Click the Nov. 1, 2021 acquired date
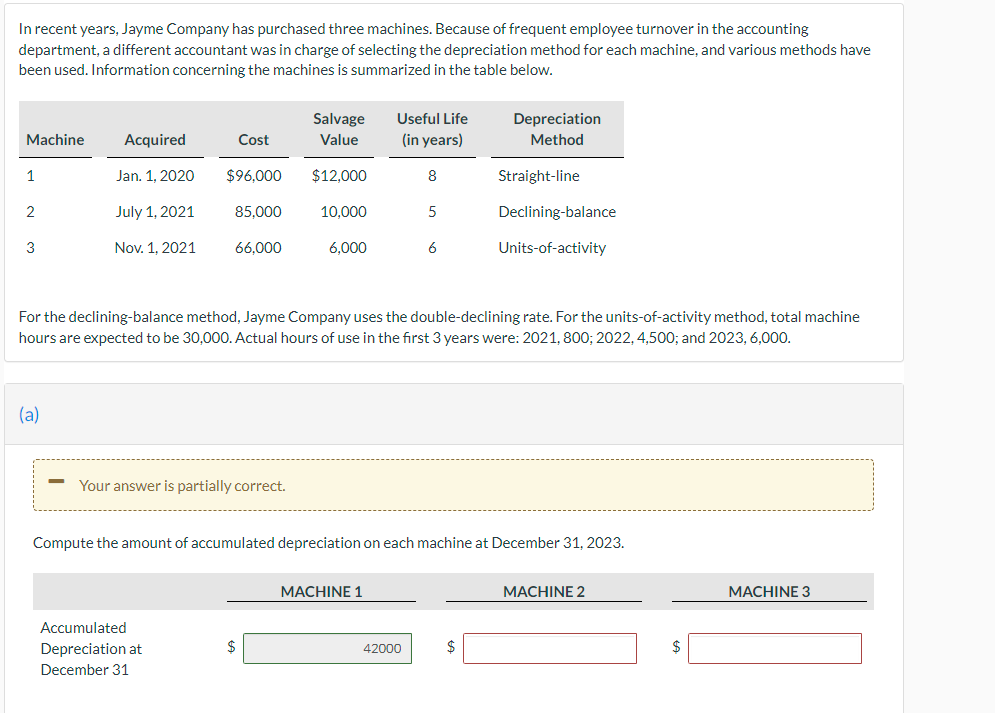995x713 pixels. 155,248
